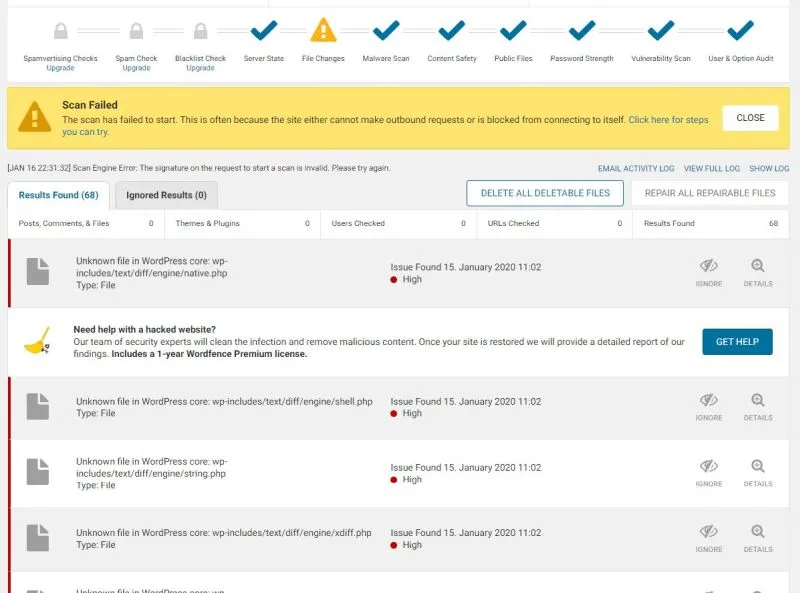Click Upgrade under Spamvertising Checks

61,68
